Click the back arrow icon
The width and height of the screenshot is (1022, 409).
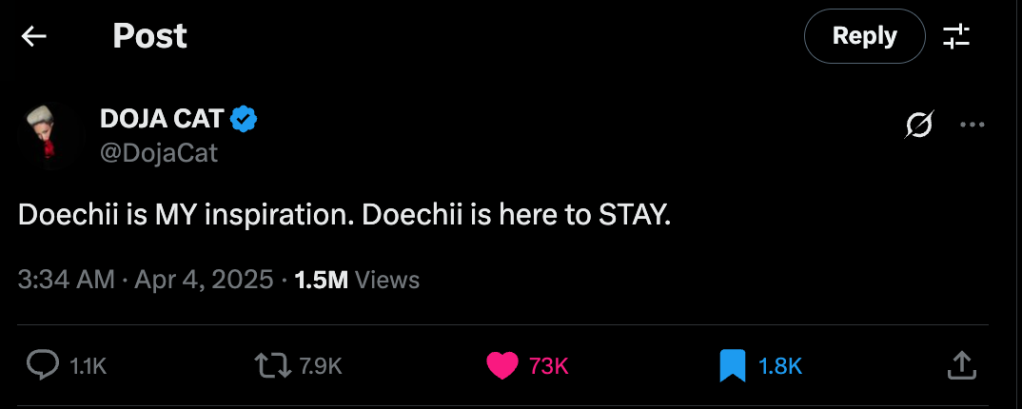(x=35, y=37)
